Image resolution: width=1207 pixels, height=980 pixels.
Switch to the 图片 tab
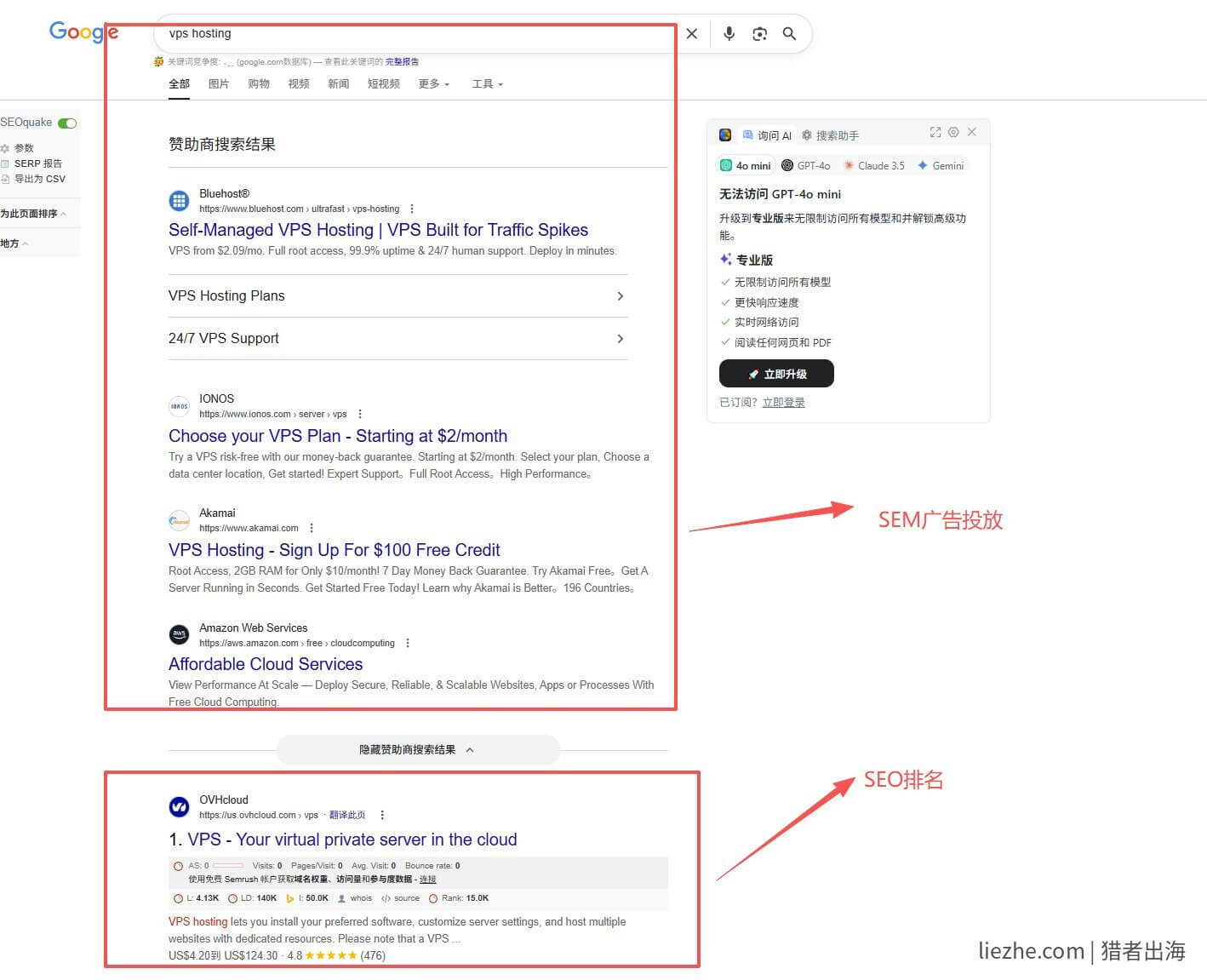(219, 84)
